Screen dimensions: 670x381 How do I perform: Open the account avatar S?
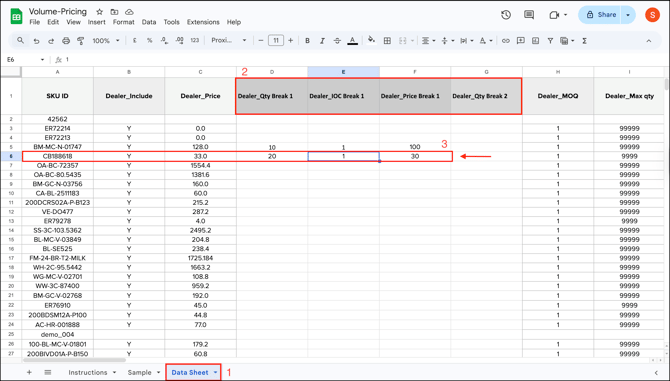[652, 15]
